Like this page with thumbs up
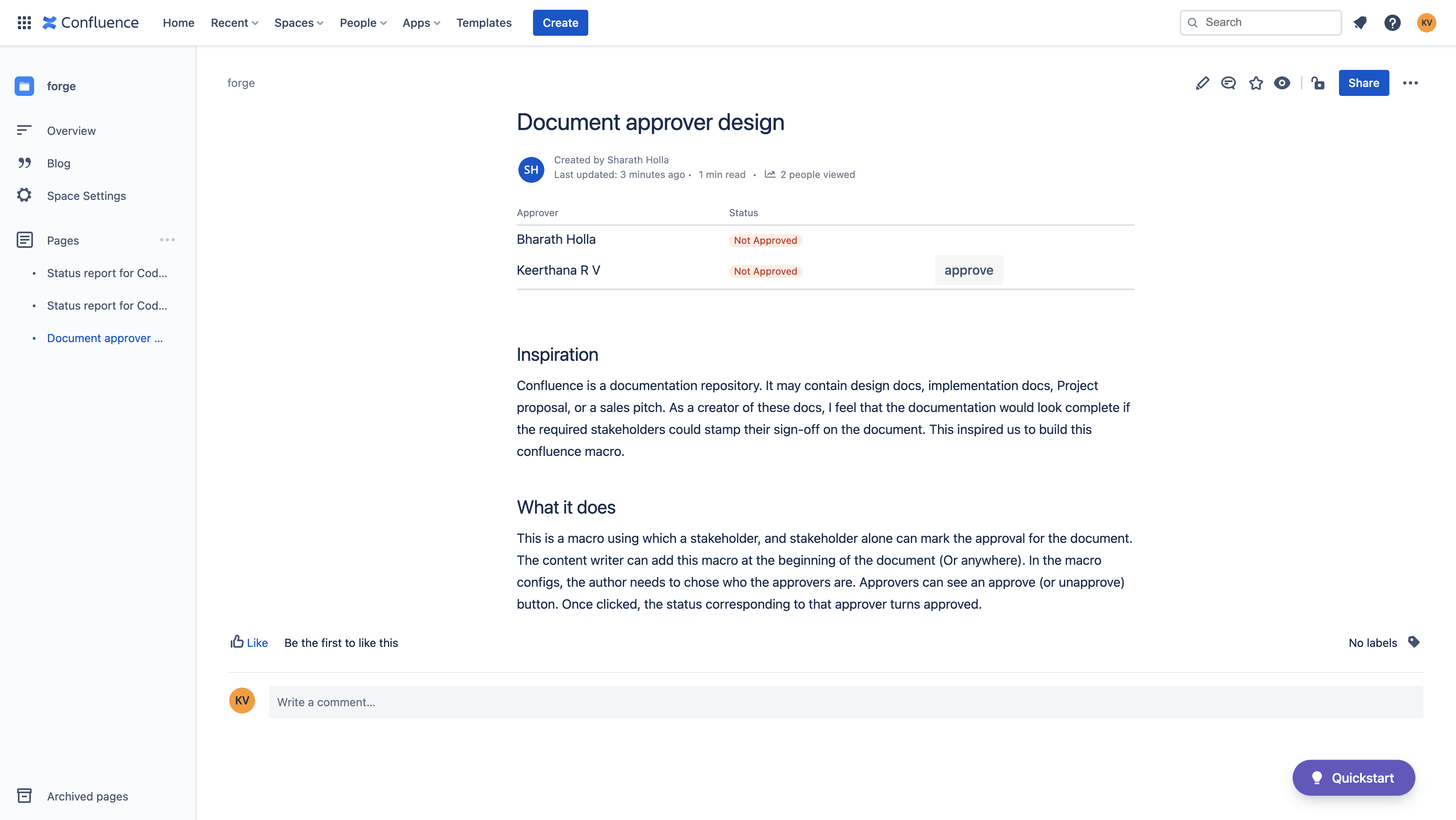This screenshot has width=1456, height=820. pos(249,642)
